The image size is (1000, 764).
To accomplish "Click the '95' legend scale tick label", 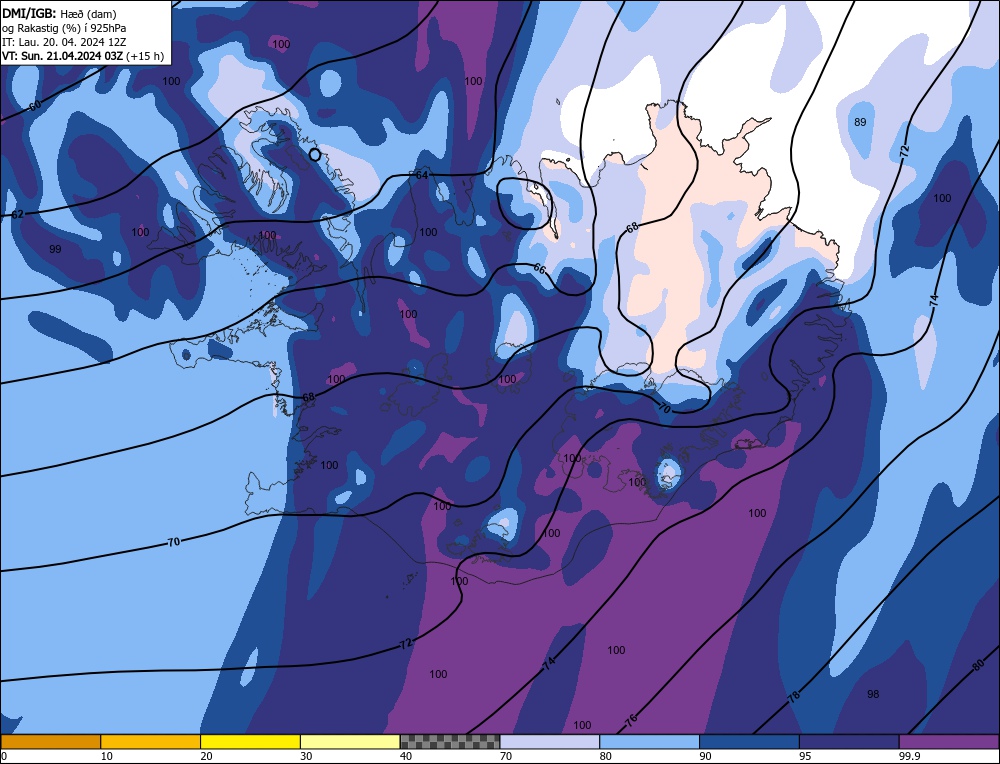I will (805, 756).
